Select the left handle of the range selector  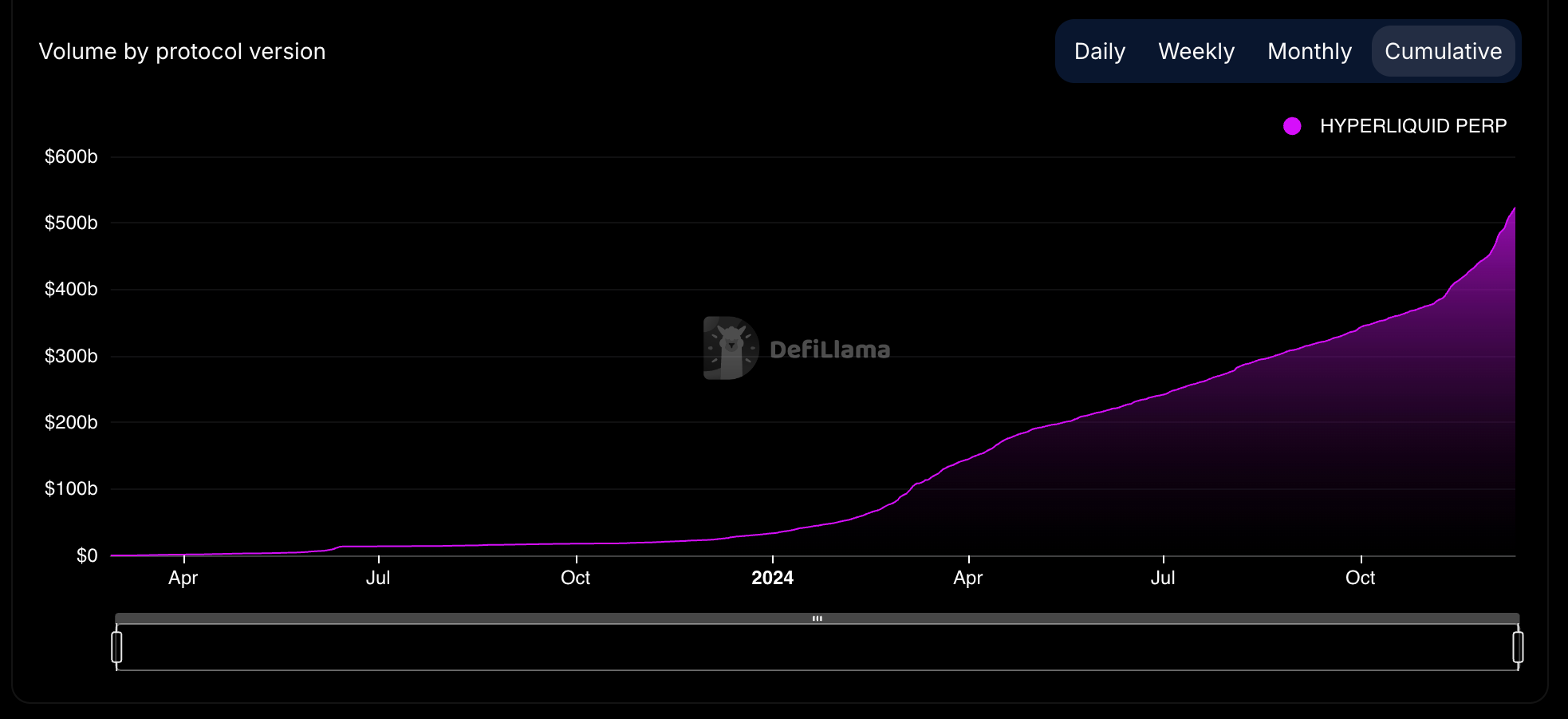(118, 648)
